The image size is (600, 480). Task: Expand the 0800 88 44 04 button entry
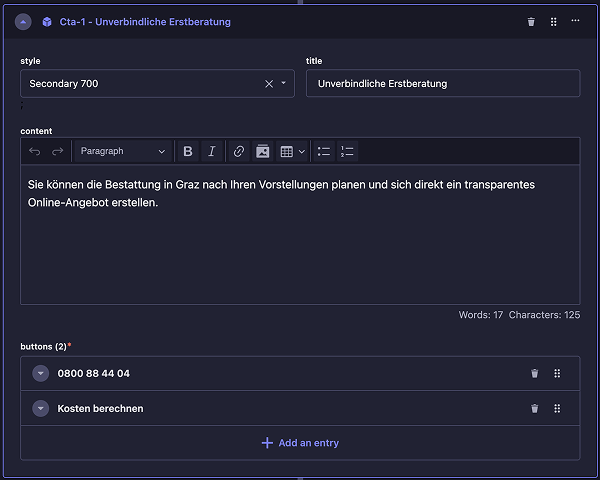pyautogui.click(x=41, y=373)
